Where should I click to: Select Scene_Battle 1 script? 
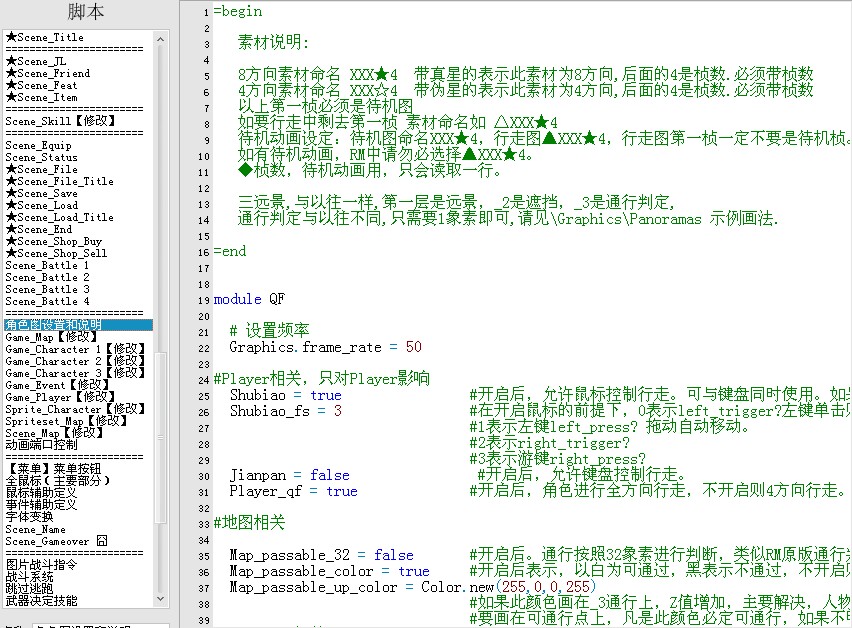[x=47, y=265]
